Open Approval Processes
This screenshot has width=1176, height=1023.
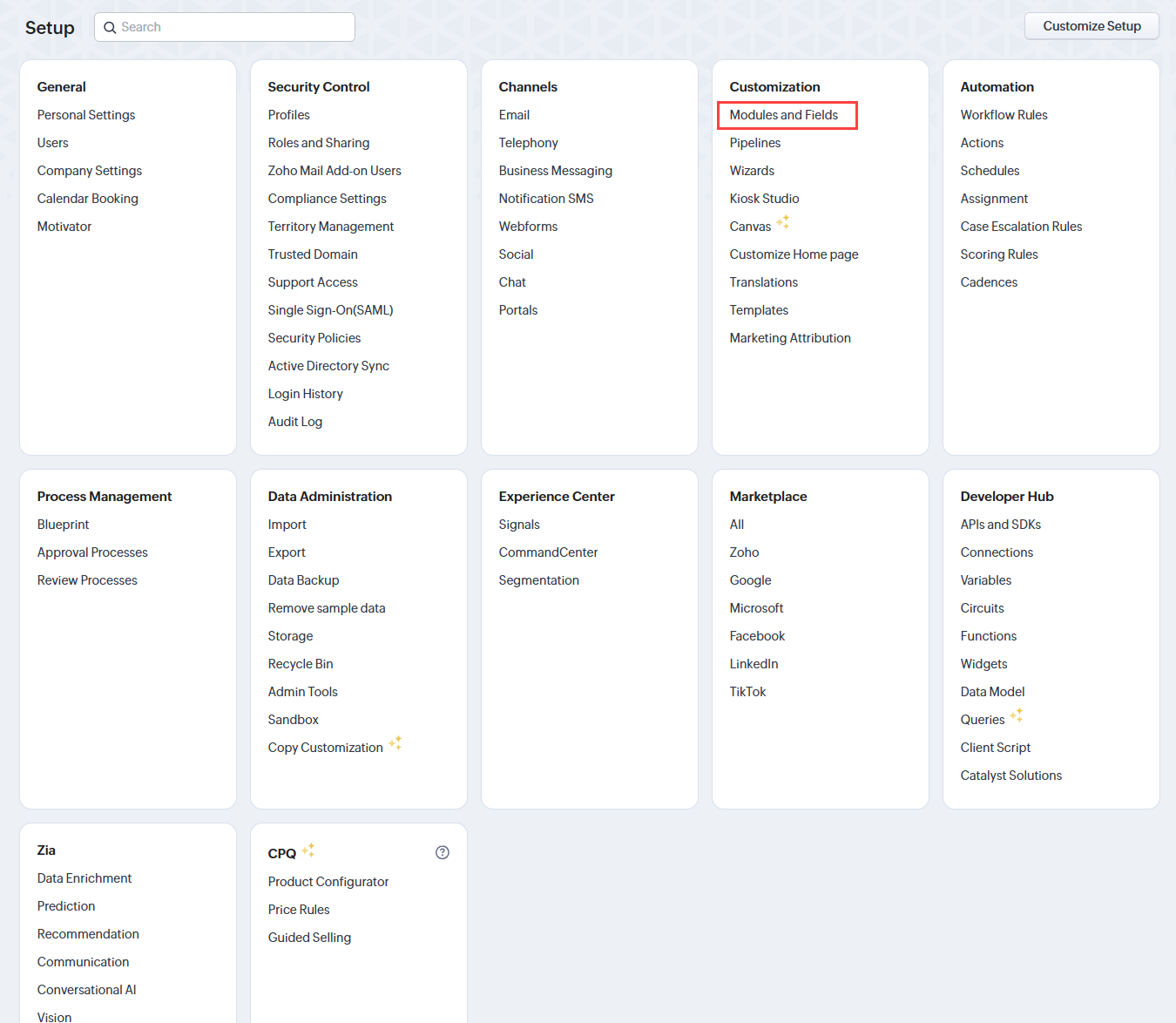92,552
